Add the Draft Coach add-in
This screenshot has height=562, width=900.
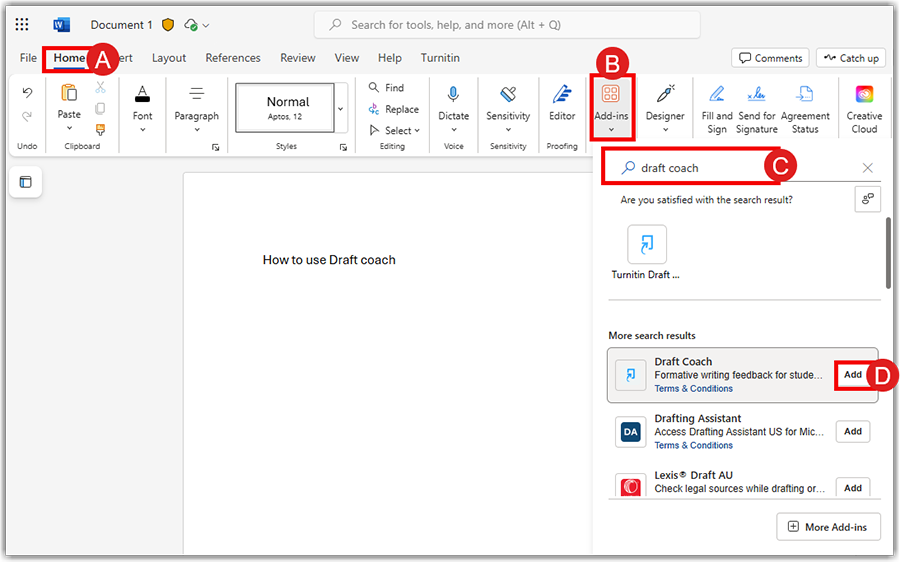(x=852, y=375)
